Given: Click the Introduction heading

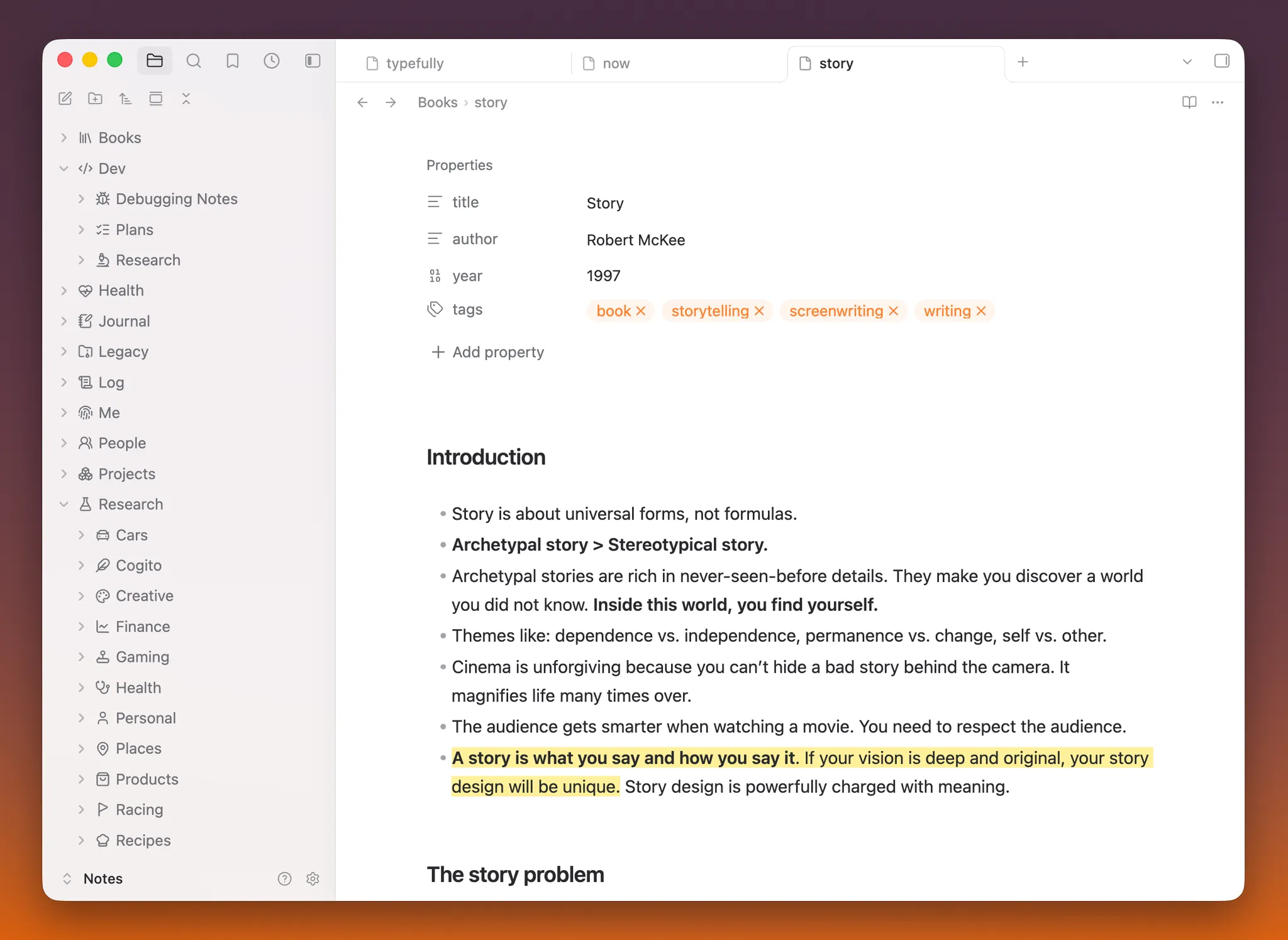Looking at the screenshot, I should point(486,457).
